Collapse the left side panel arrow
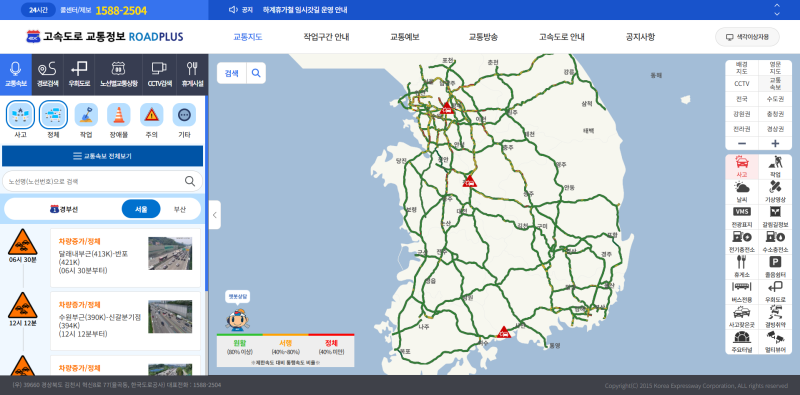 (x=215, y=215)
